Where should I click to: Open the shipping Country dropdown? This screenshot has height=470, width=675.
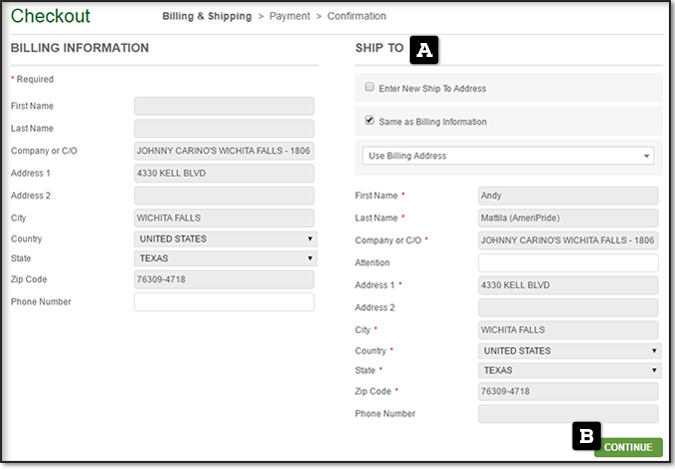pos(569,351)
